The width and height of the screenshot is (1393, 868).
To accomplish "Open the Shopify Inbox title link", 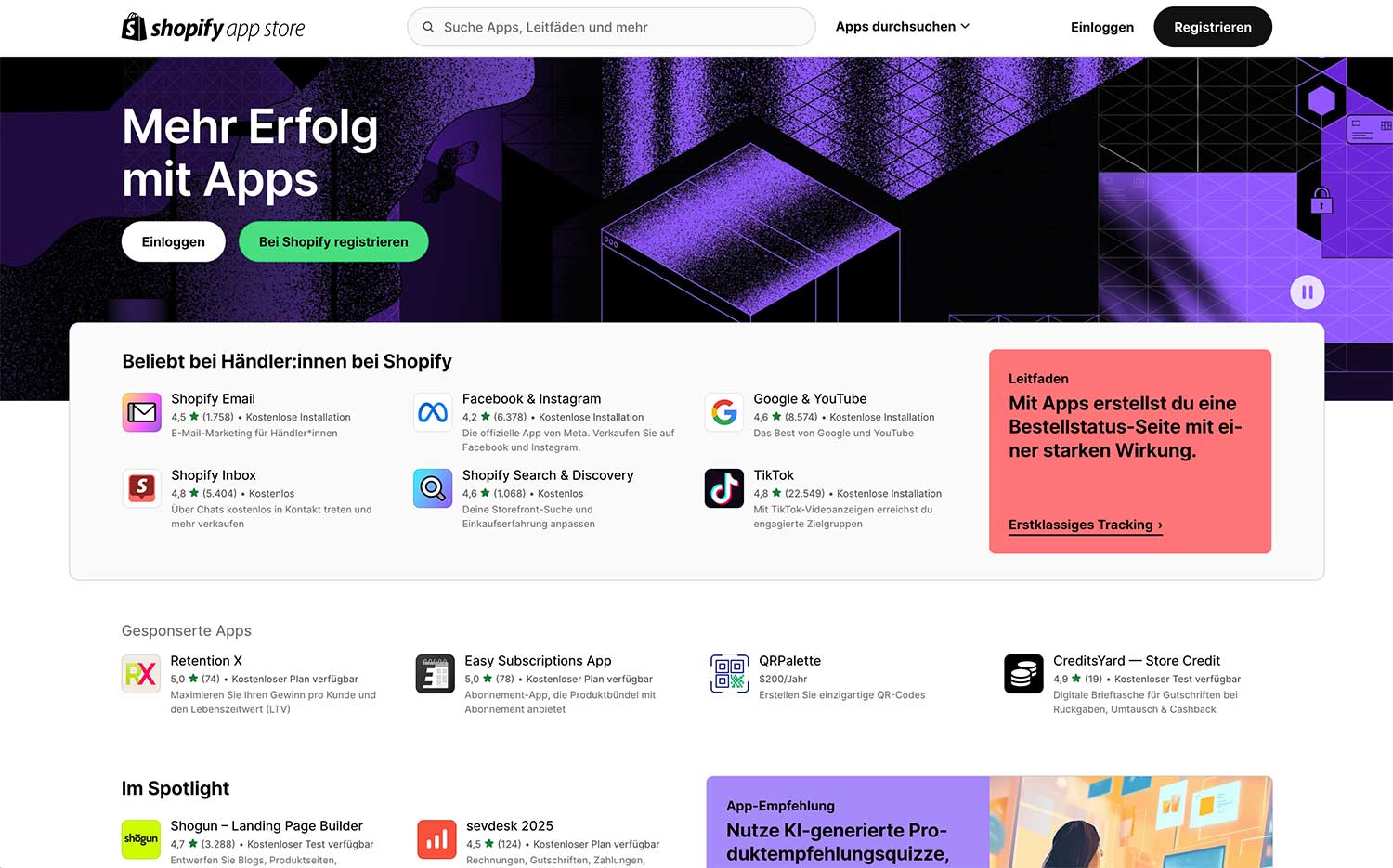I will tap(214, 475).
